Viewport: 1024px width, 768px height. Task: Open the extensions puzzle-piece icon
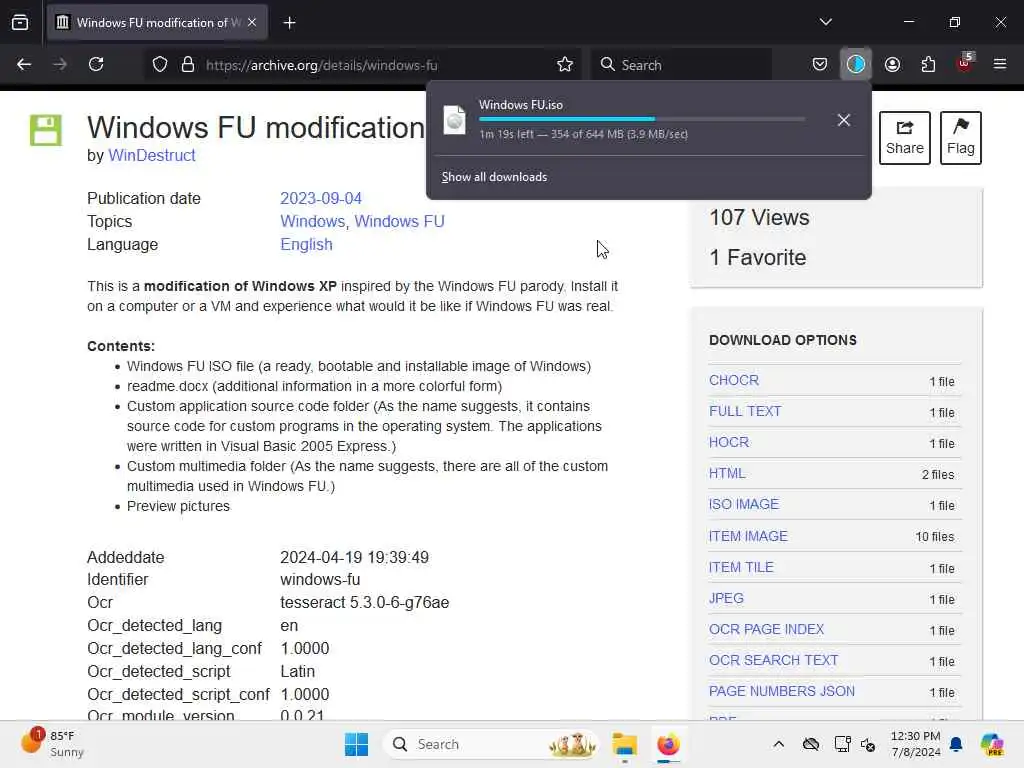(928, 65)
